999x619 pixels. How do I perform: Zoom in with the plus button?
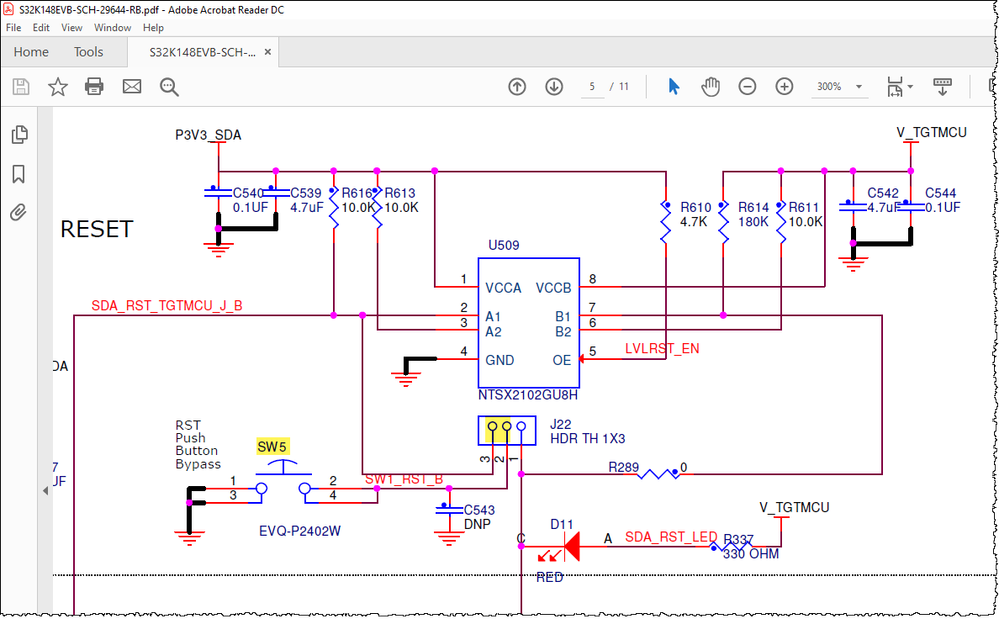coord(784,87)
